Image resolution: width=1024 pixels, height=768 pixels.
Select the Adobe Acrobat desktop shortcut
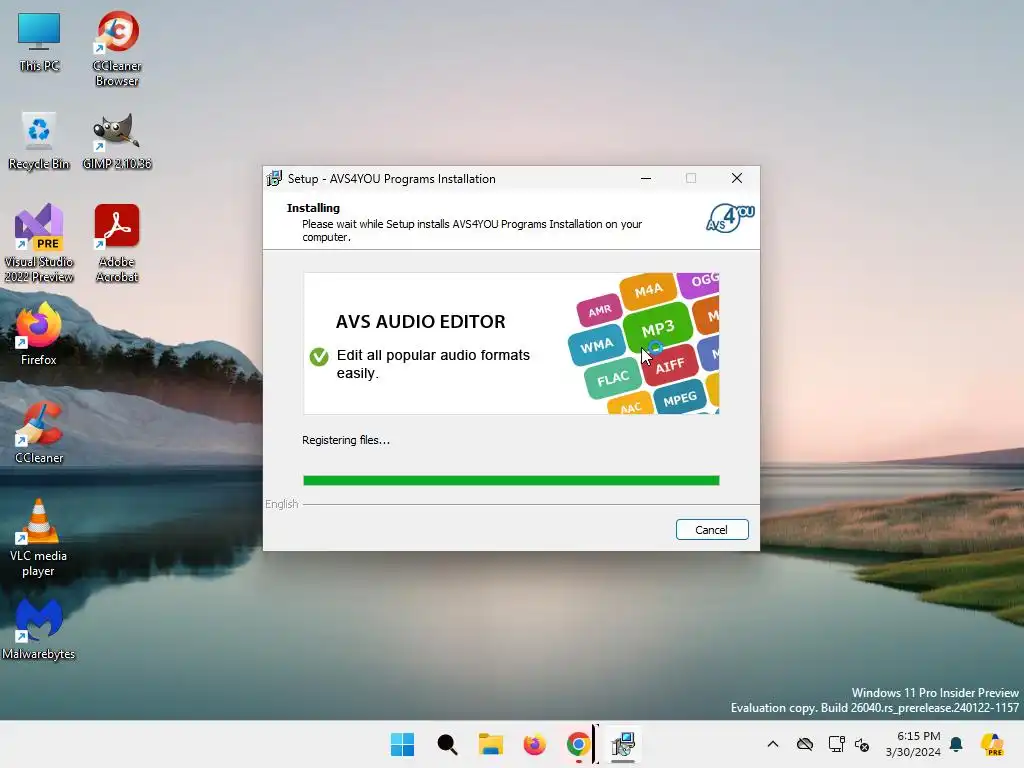pos(117,243)
